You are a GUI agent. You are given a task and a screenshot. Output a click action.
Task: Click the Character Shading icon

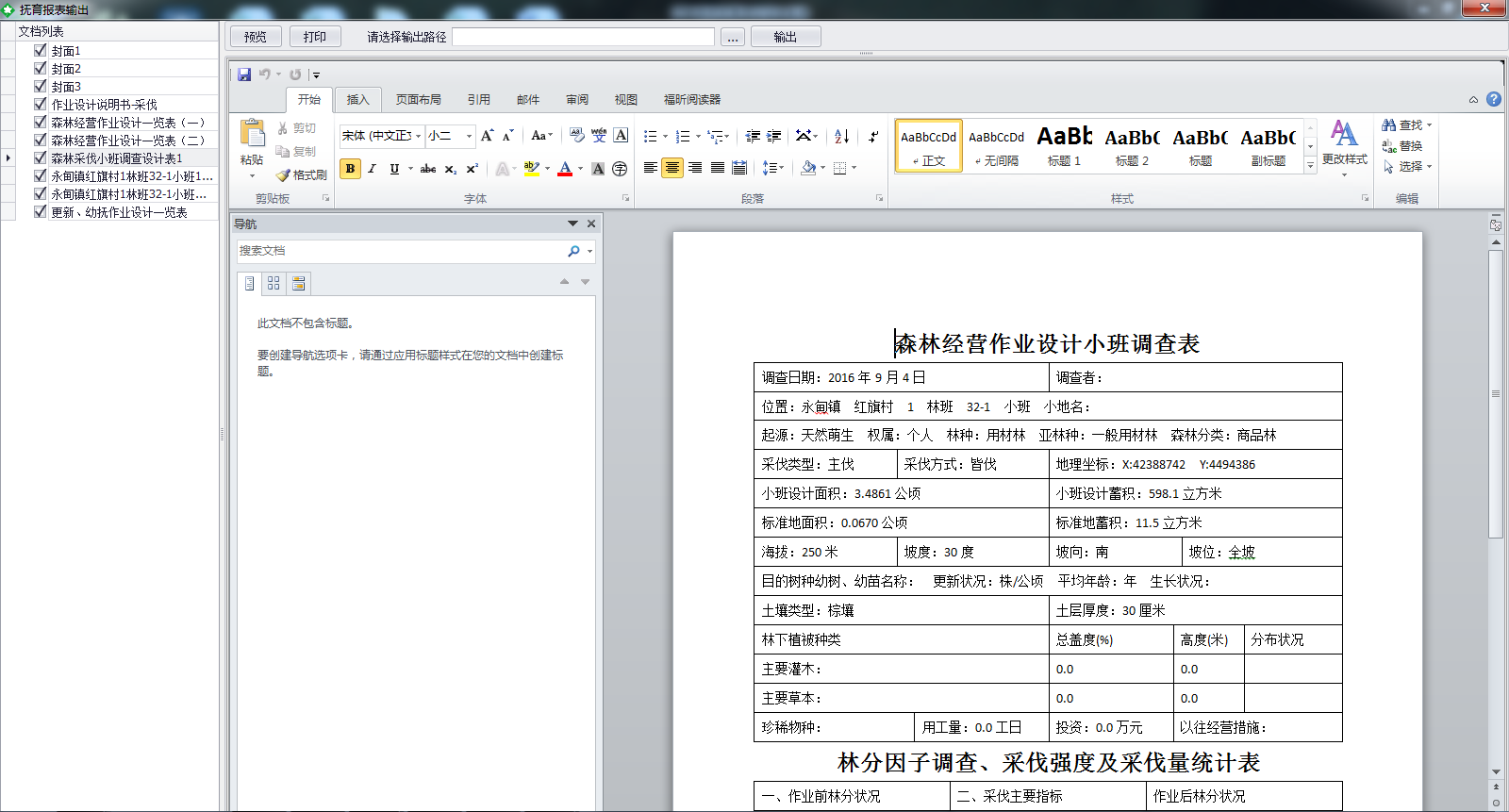(598, 169)
